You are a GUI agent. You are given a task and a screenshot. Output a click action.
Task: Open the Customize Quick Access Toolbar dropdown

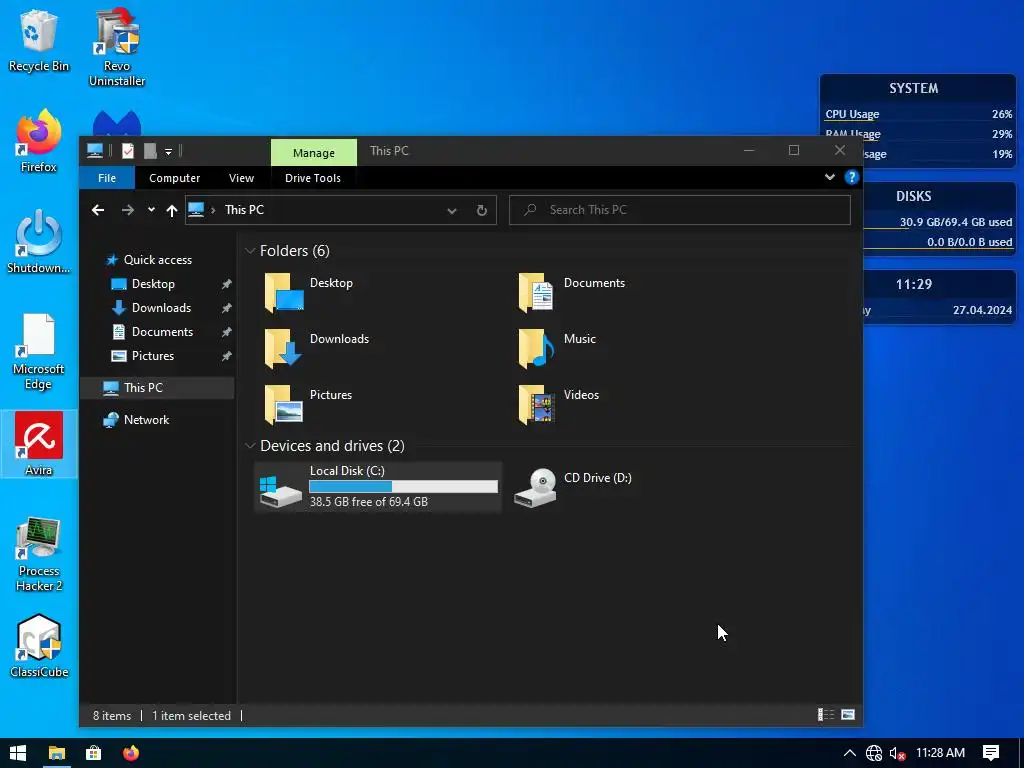pyautogui.click(x=168, y=152)
